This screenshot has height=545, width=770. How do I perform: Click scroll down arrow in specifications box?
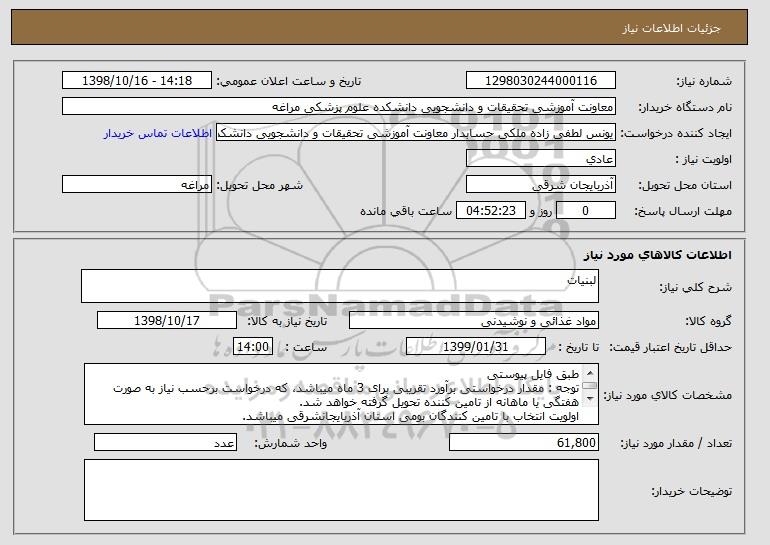pyautogui.click(x=590, y=398)
